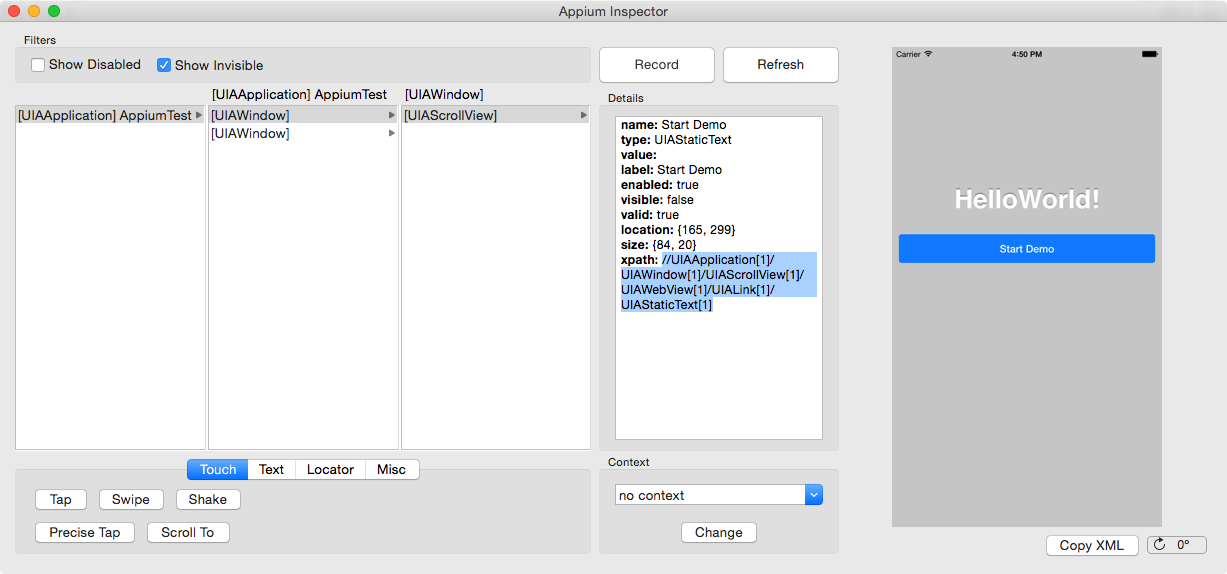
Task: Click the Change context button
Action: (718, 532)
